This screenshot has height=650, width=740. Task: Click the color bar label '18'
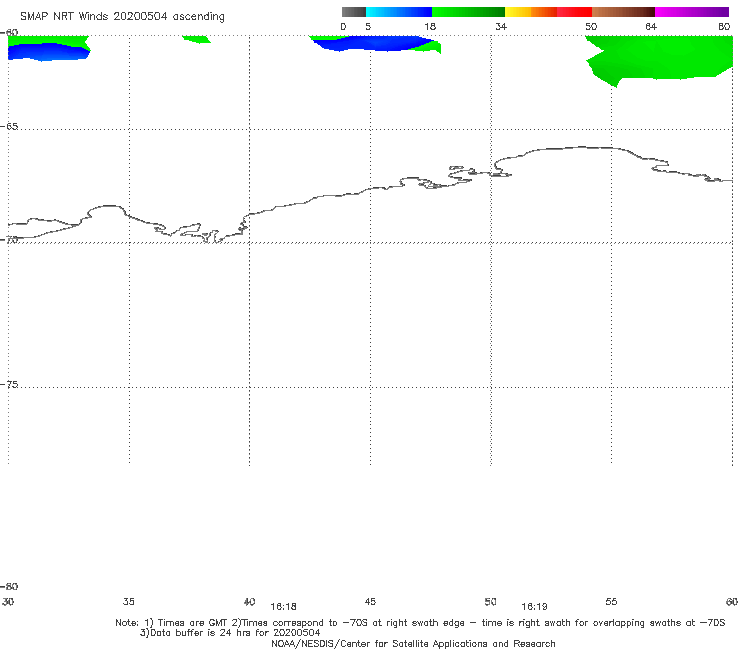430,27
